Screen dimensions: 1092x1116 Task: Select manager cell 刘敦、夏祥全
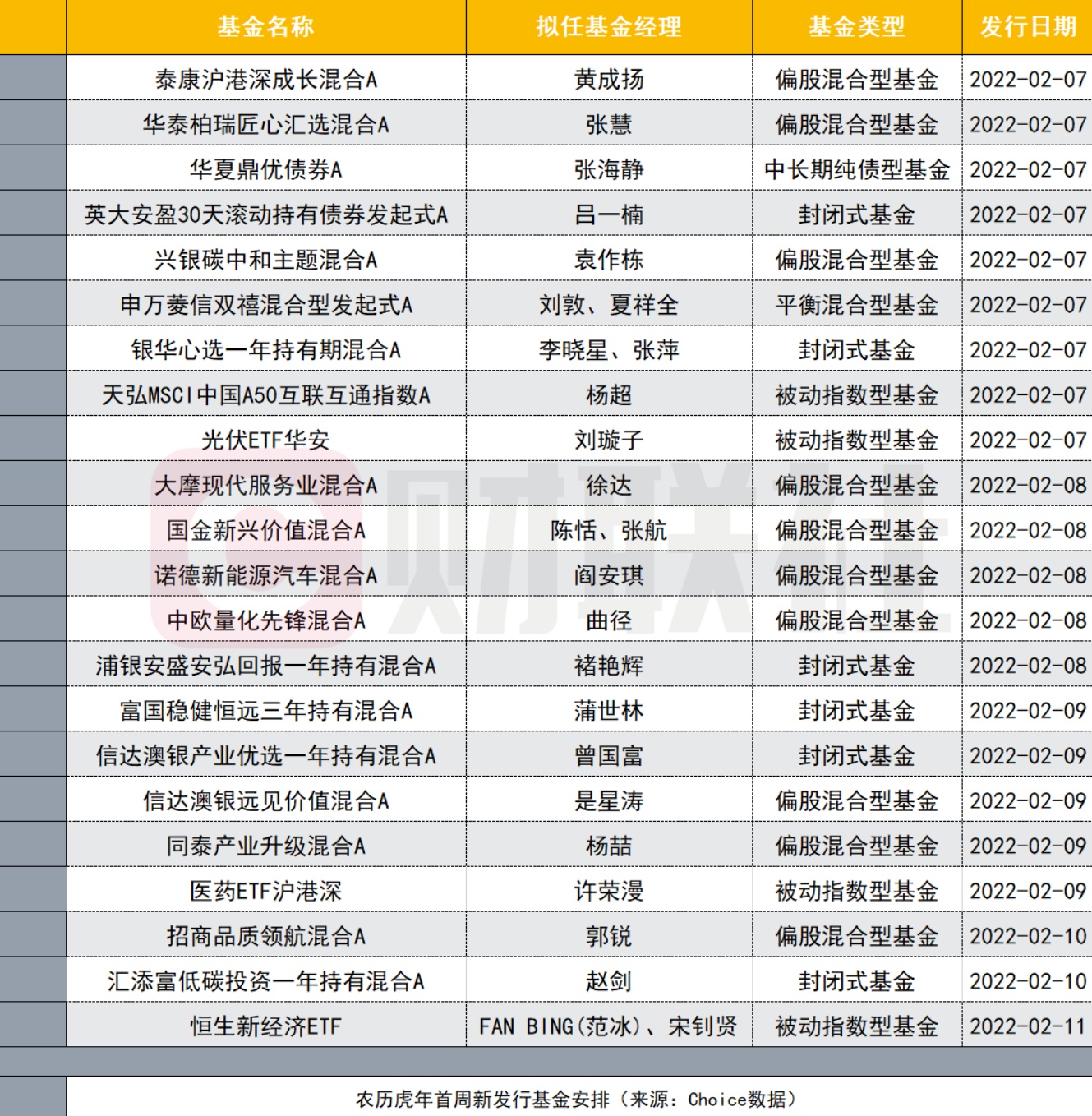(x=609, y=305)
